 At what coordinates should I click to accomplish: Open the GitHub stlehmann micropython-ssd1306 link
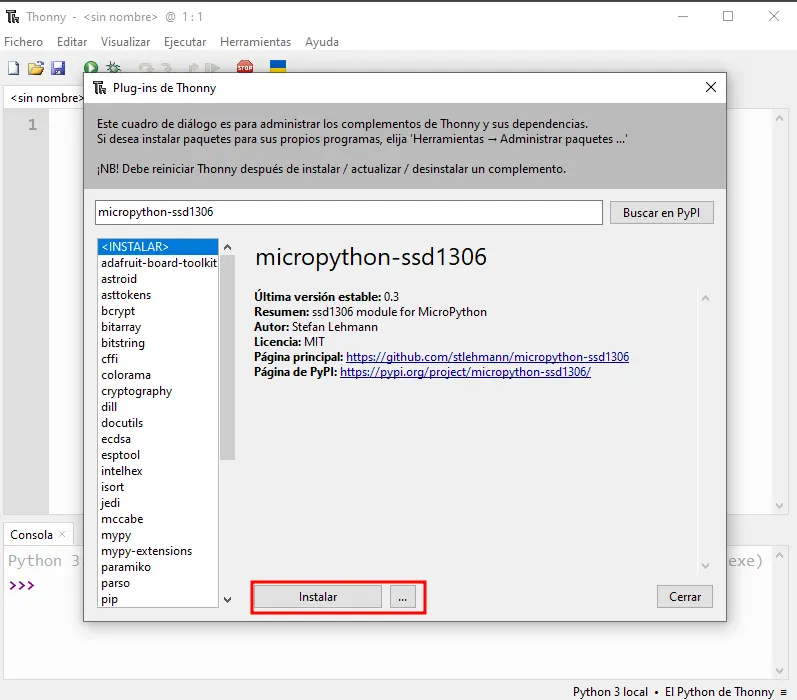pos(487,357)
